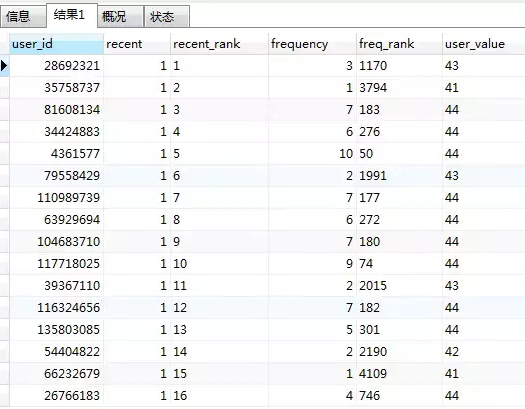The width and height of the screenshot is (525, 409).
Task: Select user_id cell 28692321
Action: (56, 66)
